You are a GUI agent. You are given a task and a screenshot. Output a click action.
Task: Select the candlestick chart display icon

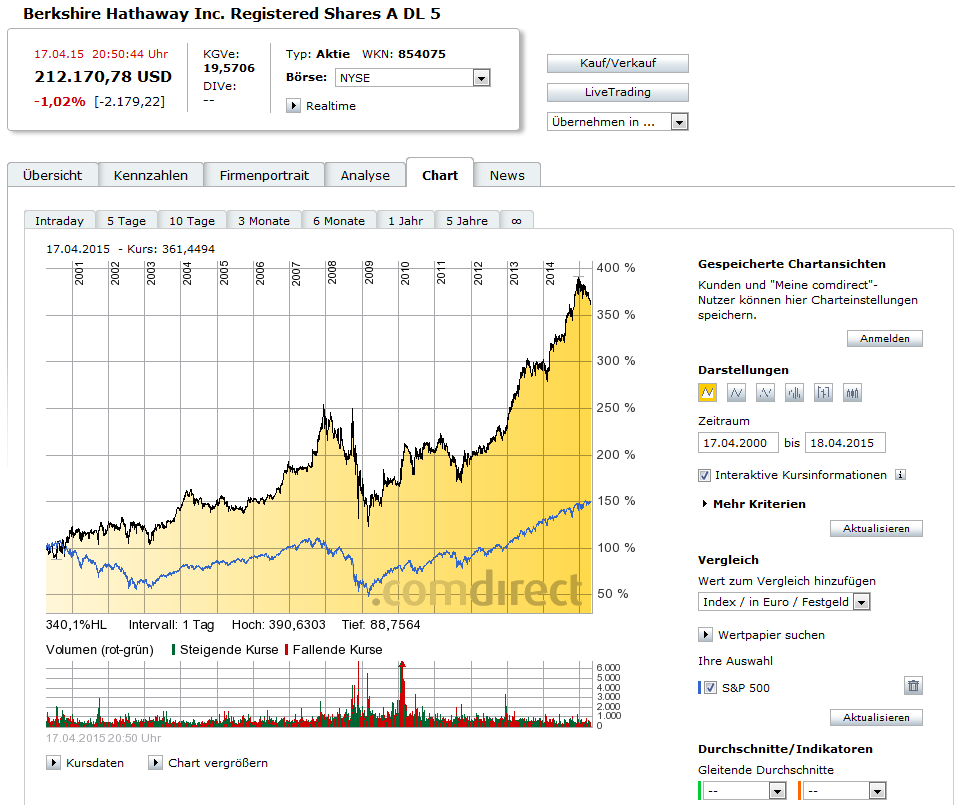coord(852,393)
